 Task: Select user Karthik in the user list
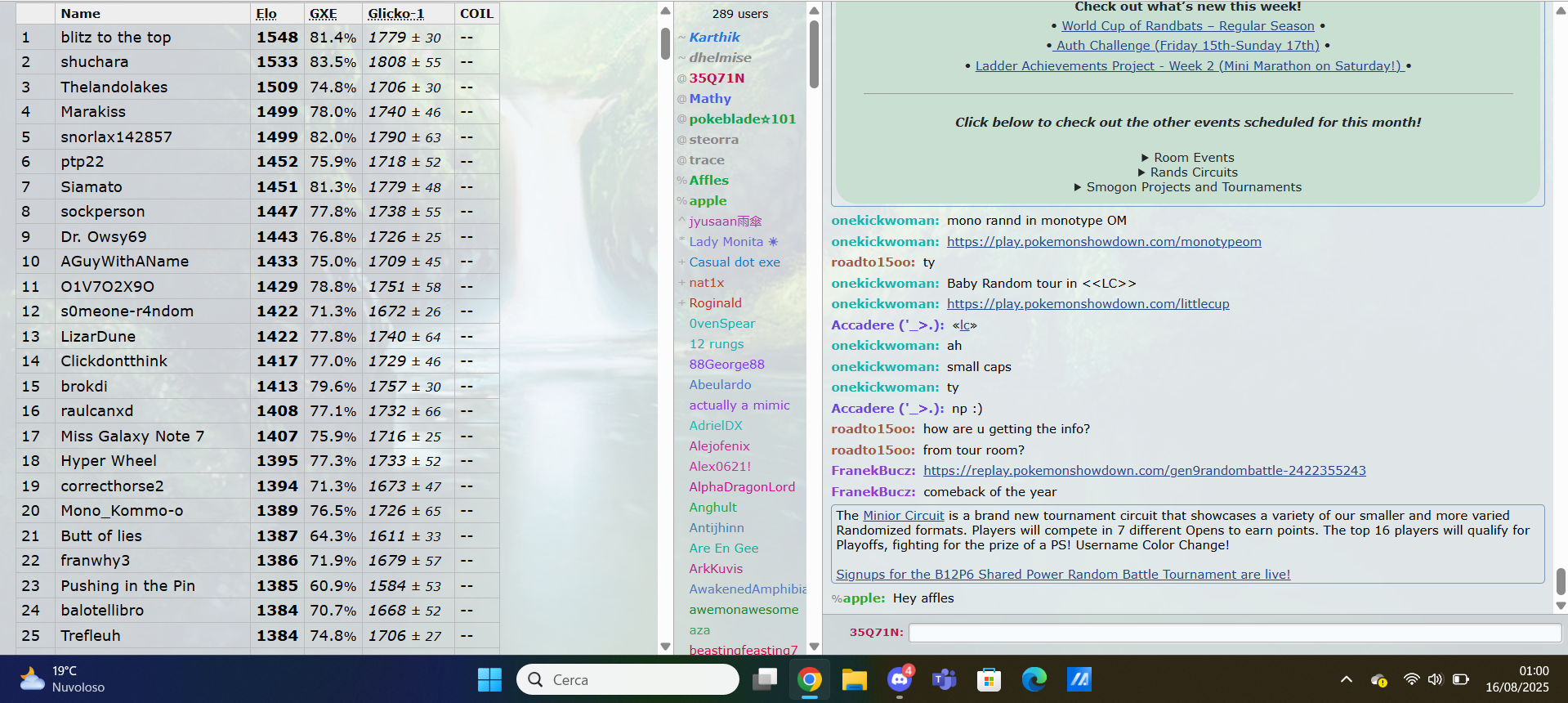714,38
